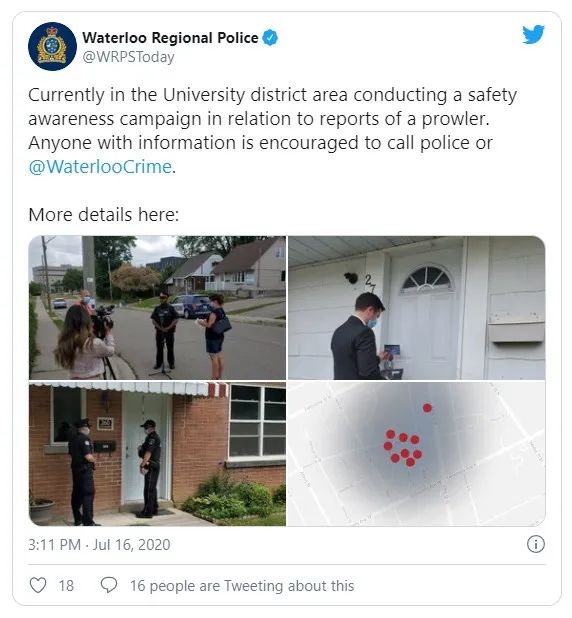
Task: Click the @WRPSToday handle
Action: click(129, 57)
